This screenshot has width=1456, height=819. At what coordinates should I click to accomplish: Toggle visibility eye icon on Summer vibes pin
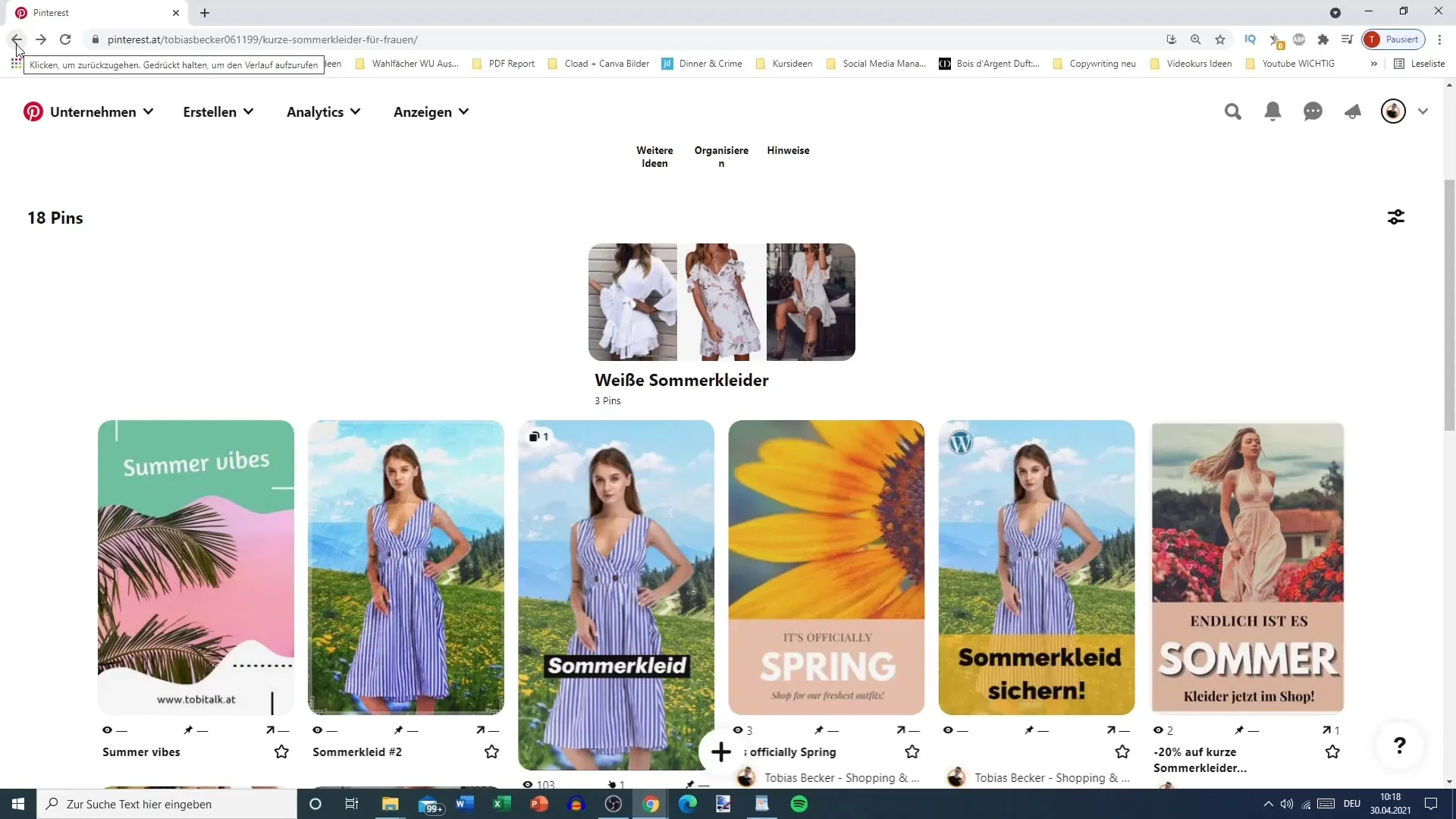click(x=109, y=730)
